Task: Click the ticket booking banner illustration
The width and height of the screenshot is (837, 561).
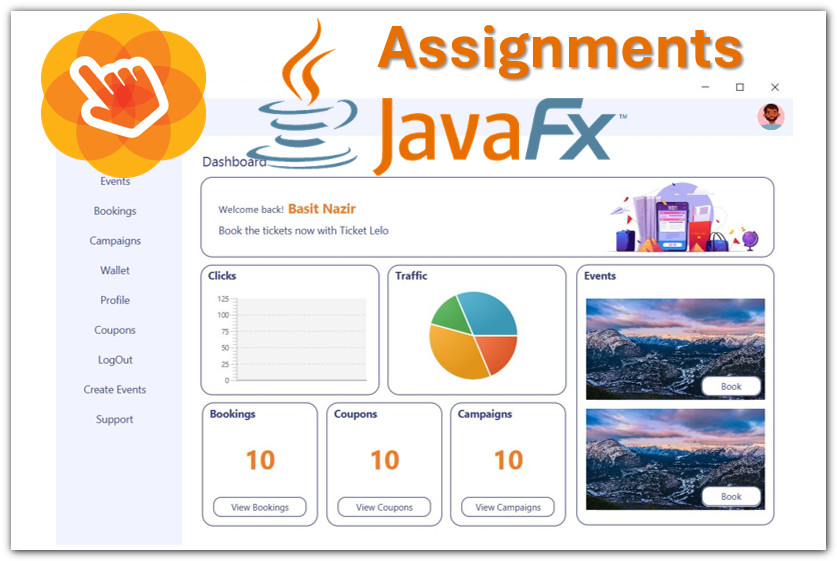Action: click(685, 217)
